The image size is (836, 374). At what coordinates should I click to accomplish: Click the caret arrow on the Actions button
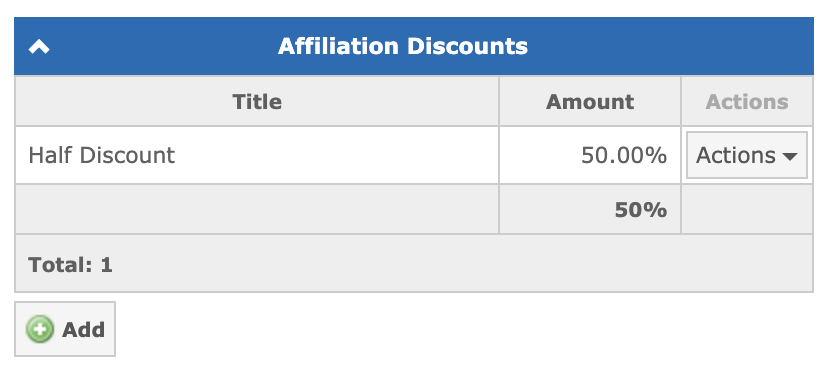tap(790, 156)
